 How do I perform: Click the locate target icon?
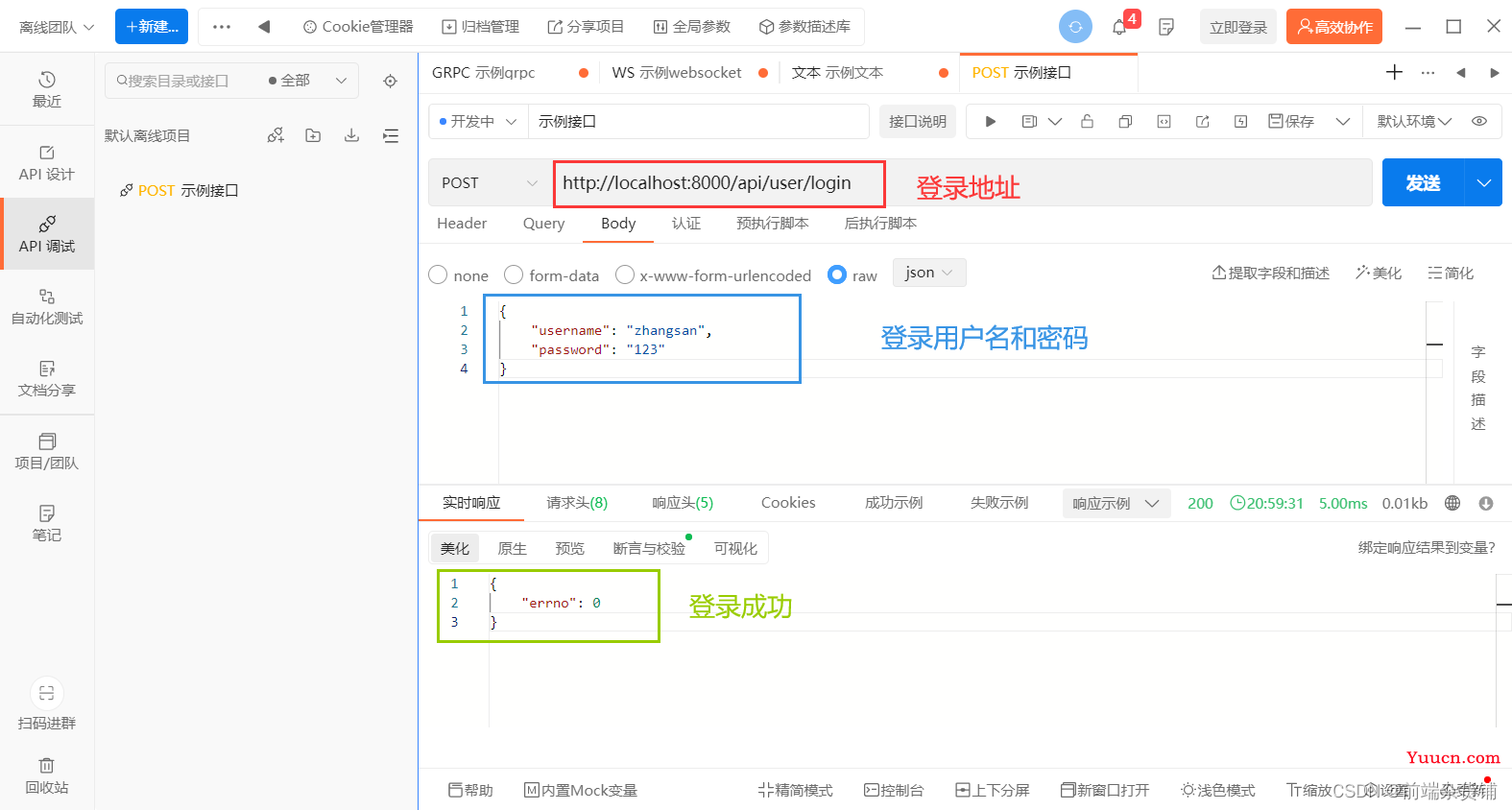[390, 82]
